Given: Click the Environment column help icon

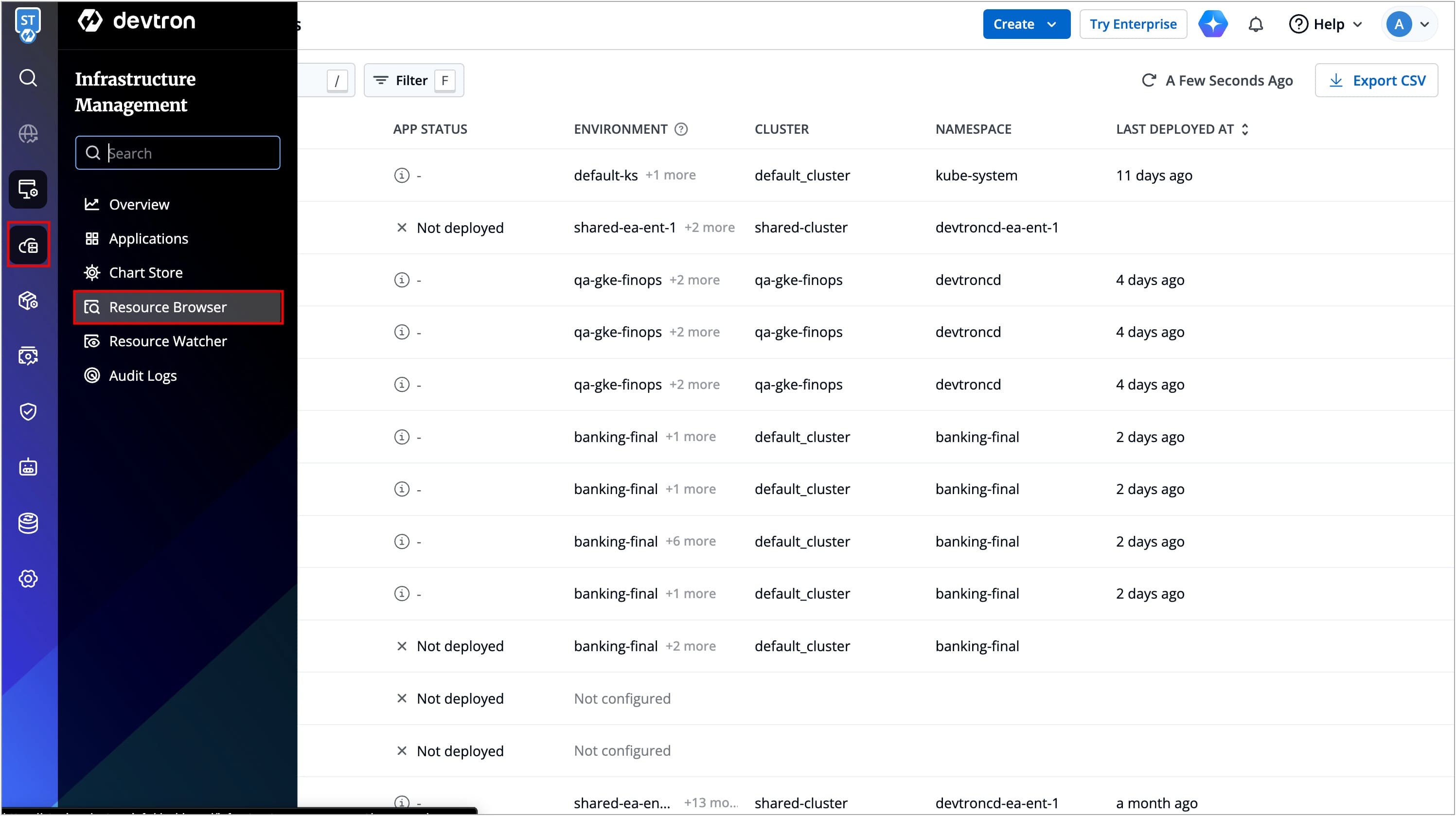Looking at the screenshot, I should click(x=682, y=129).
